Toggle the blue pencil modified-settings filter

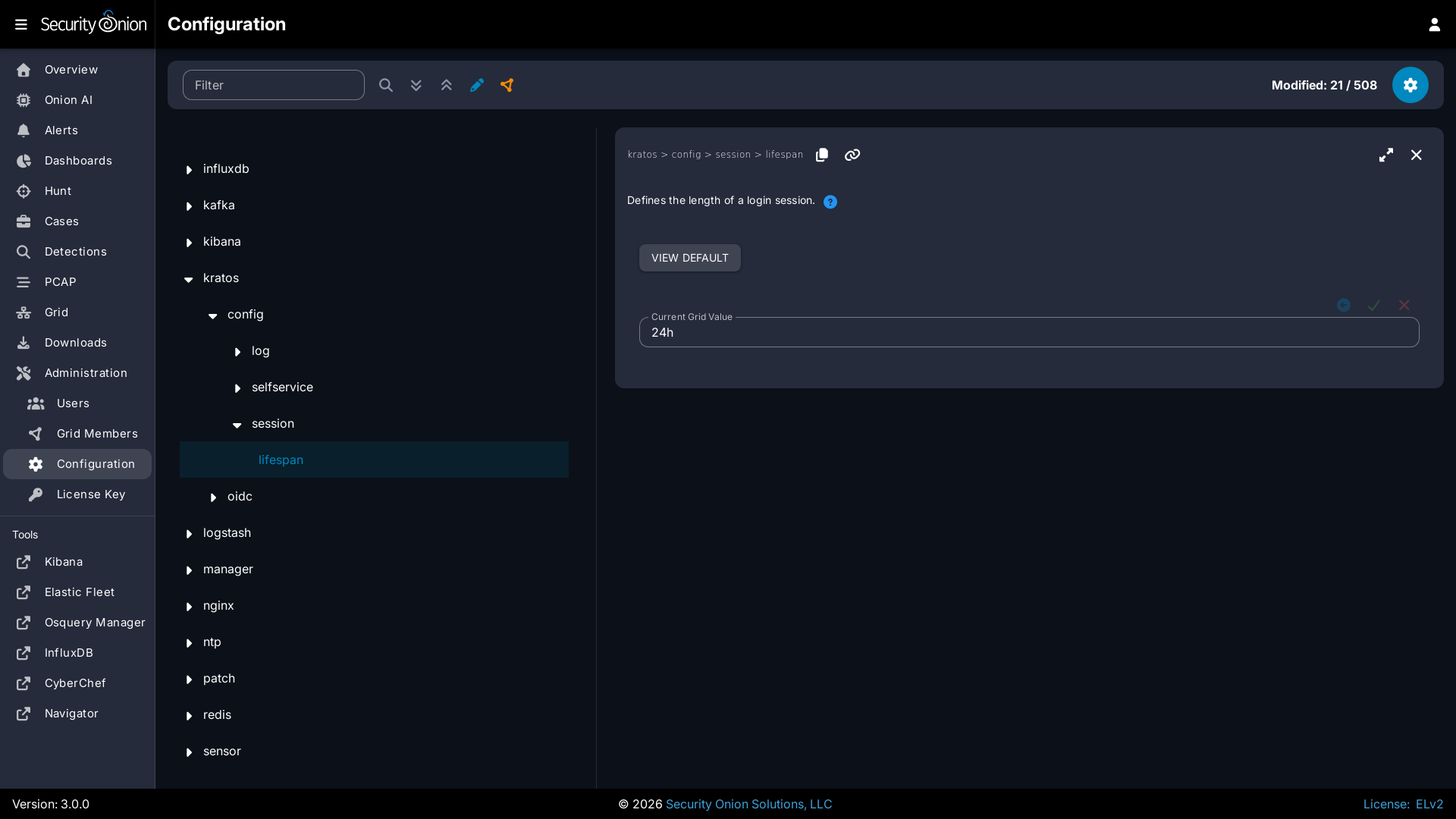coord(476,85)
